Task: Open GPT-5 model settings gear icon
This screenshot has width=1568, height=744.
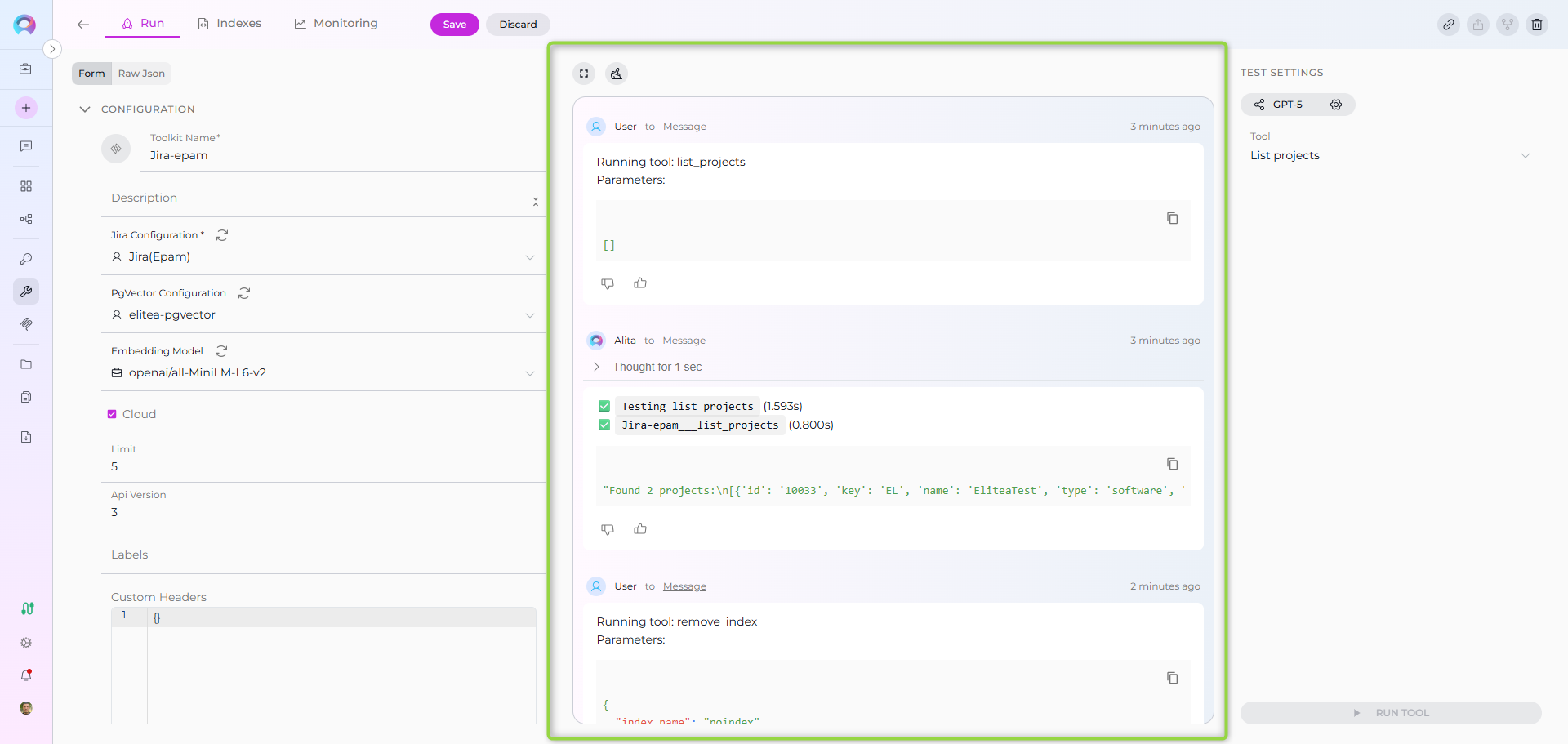Action: (1336, 105)
